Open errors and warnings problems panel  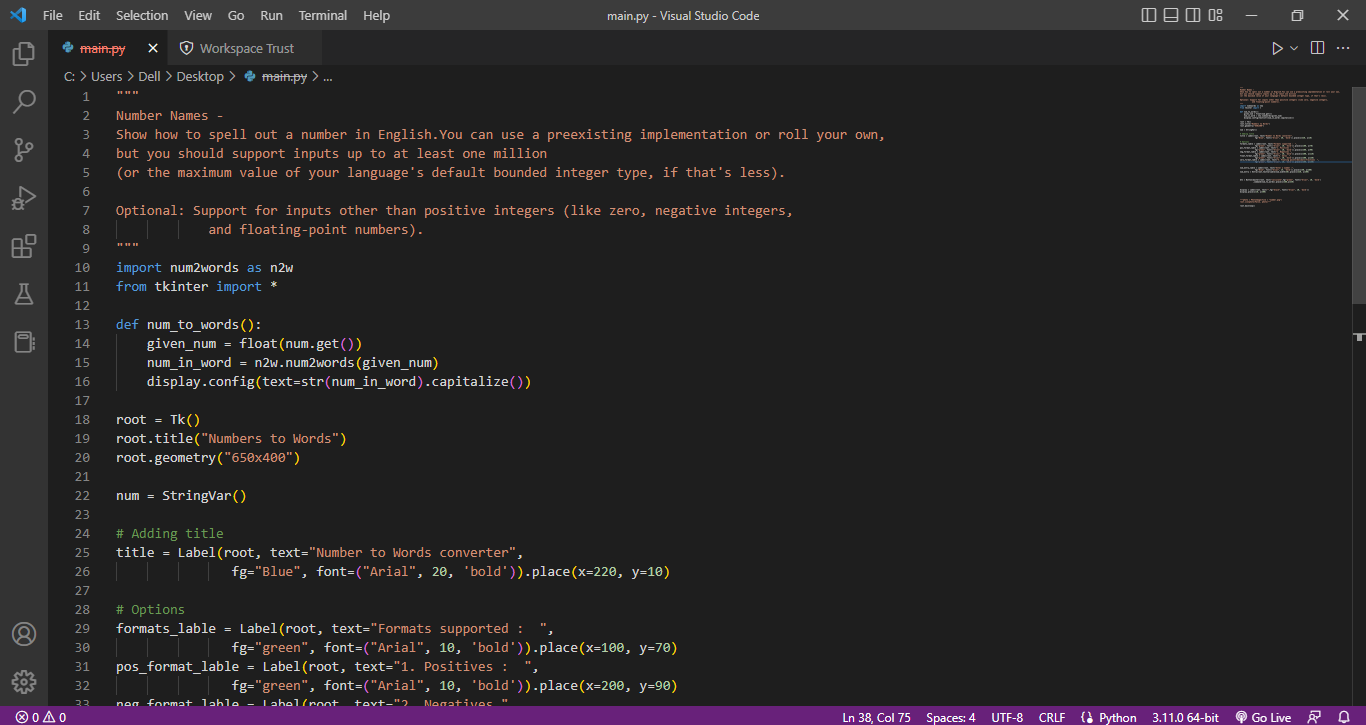pos(40,717)
